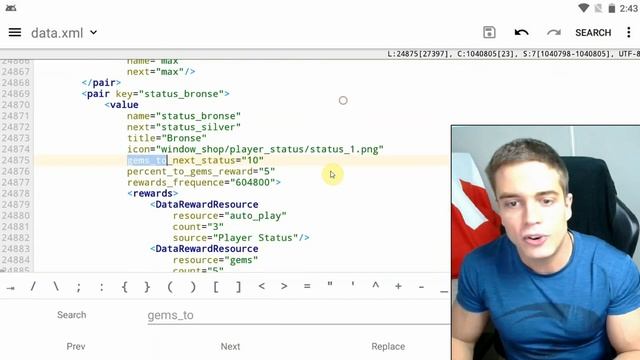Insert a backslash symbol
This screenshot has width=640, height=360.
point(56,287)
